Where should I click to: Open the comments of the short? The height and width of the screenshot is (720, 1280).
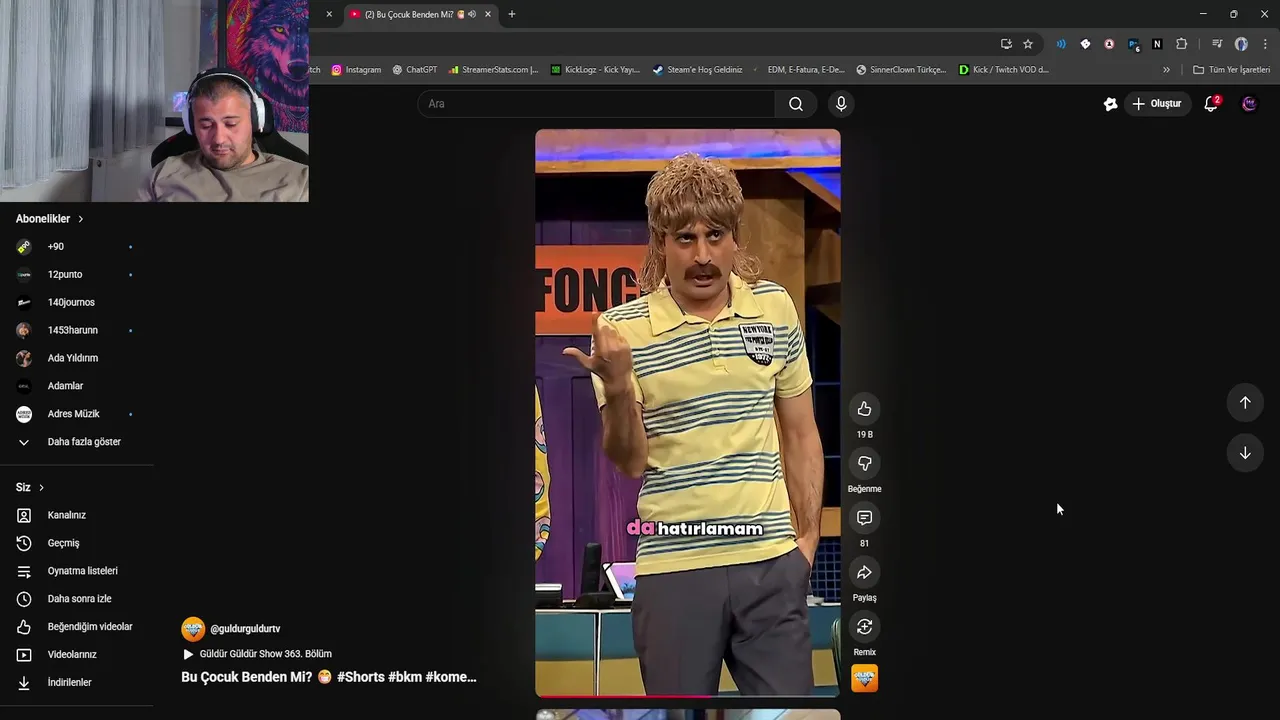click(x=864, y=518)
